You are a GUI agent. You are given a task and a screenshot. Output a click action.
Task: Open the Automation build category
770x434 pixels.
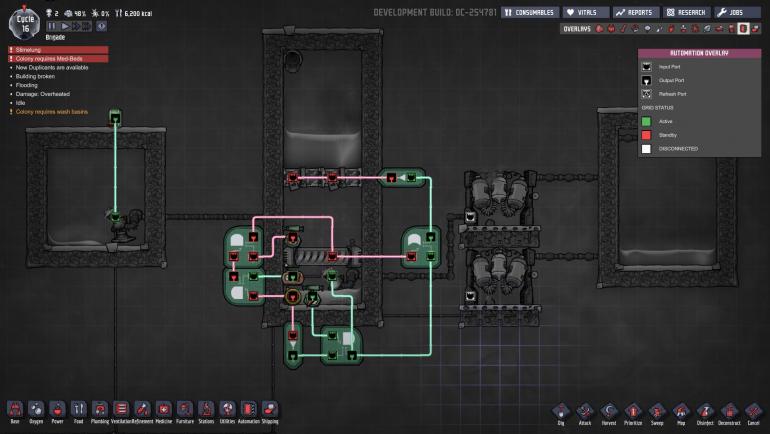pos(248,410)
